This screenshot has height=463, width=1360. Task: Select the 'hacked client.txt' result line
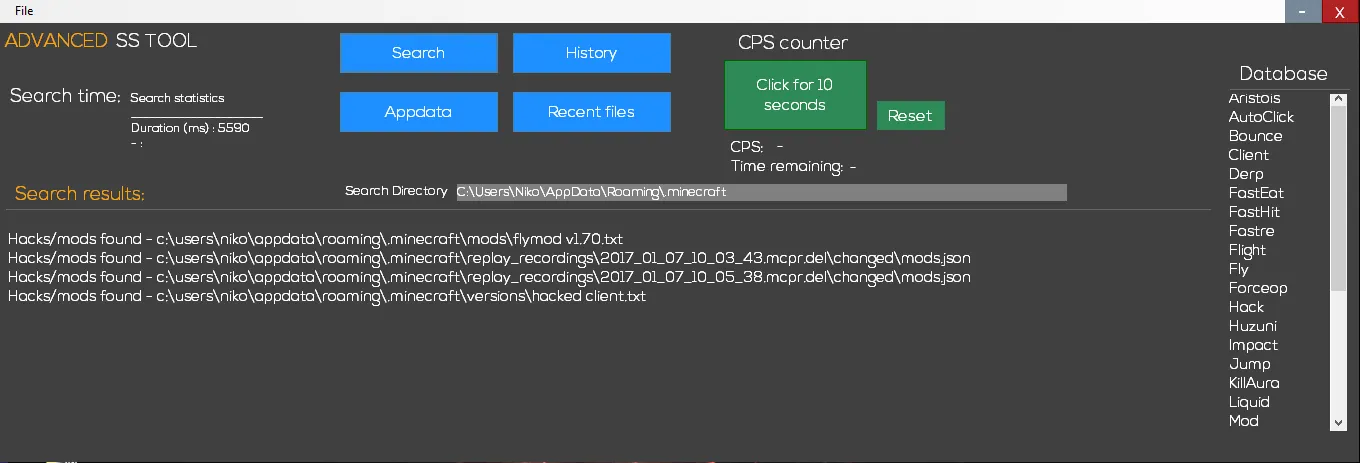pyautogui.click(x=326, y=296)
